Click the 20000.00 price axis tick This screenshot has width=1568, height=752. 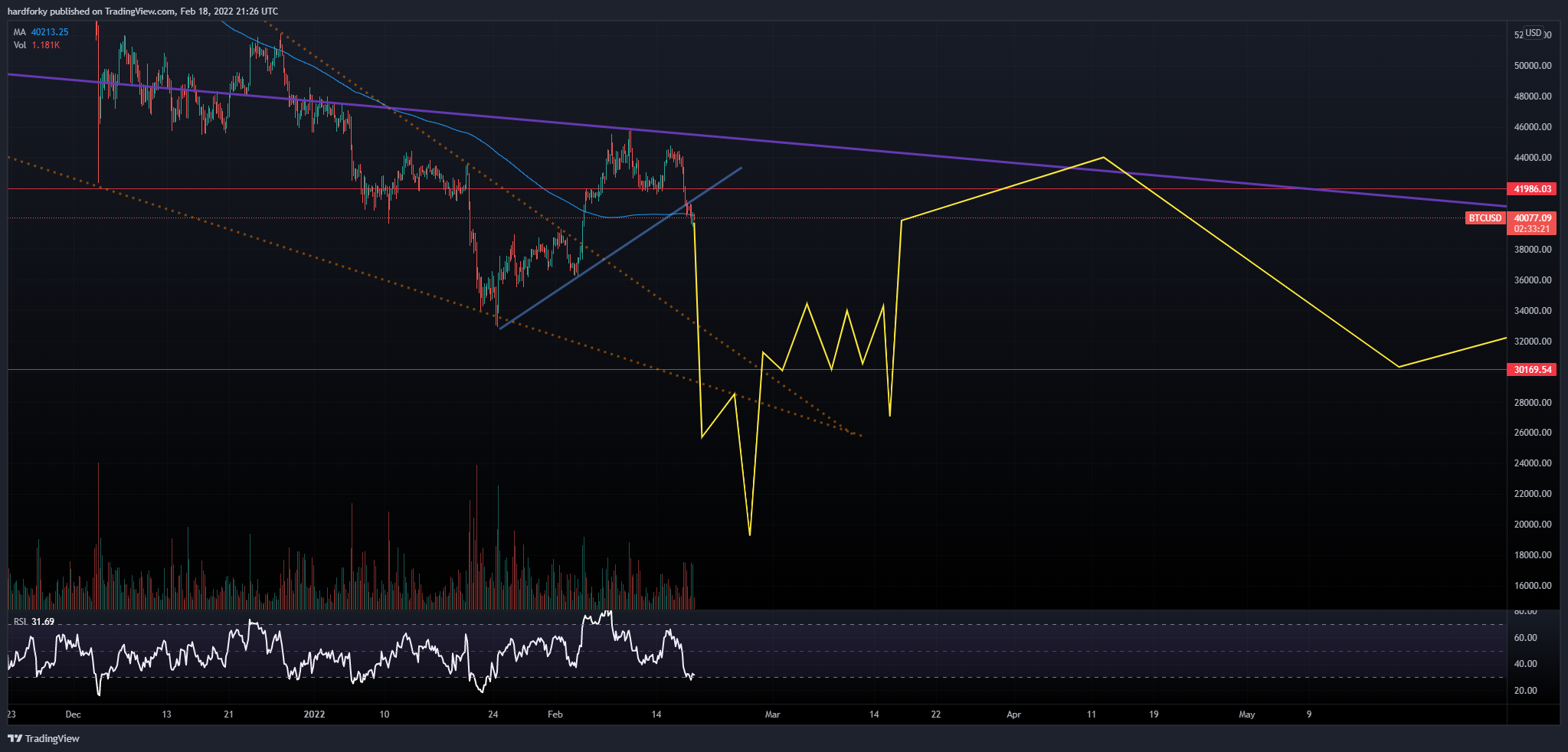point(1533,525)
